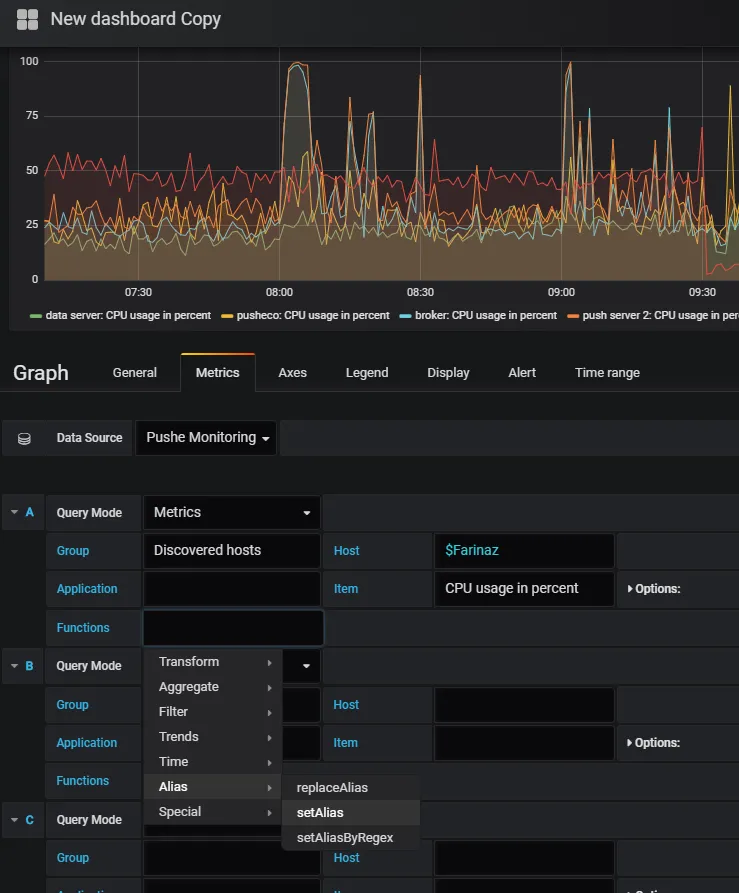This screenshot has height=893, width=739.
Task: Switch to the Axes tab
Action: [293, 372]
